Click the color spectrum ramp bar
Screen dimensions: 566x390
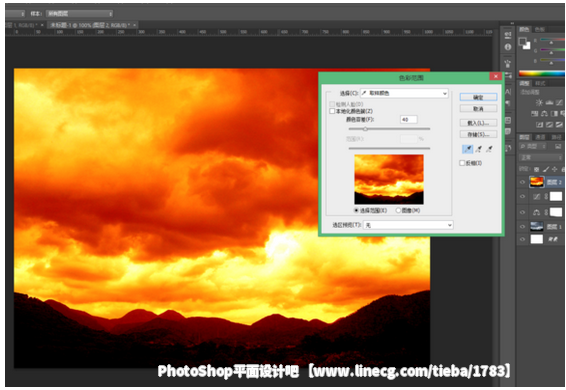pyautogui.click(x=542, y=74)
